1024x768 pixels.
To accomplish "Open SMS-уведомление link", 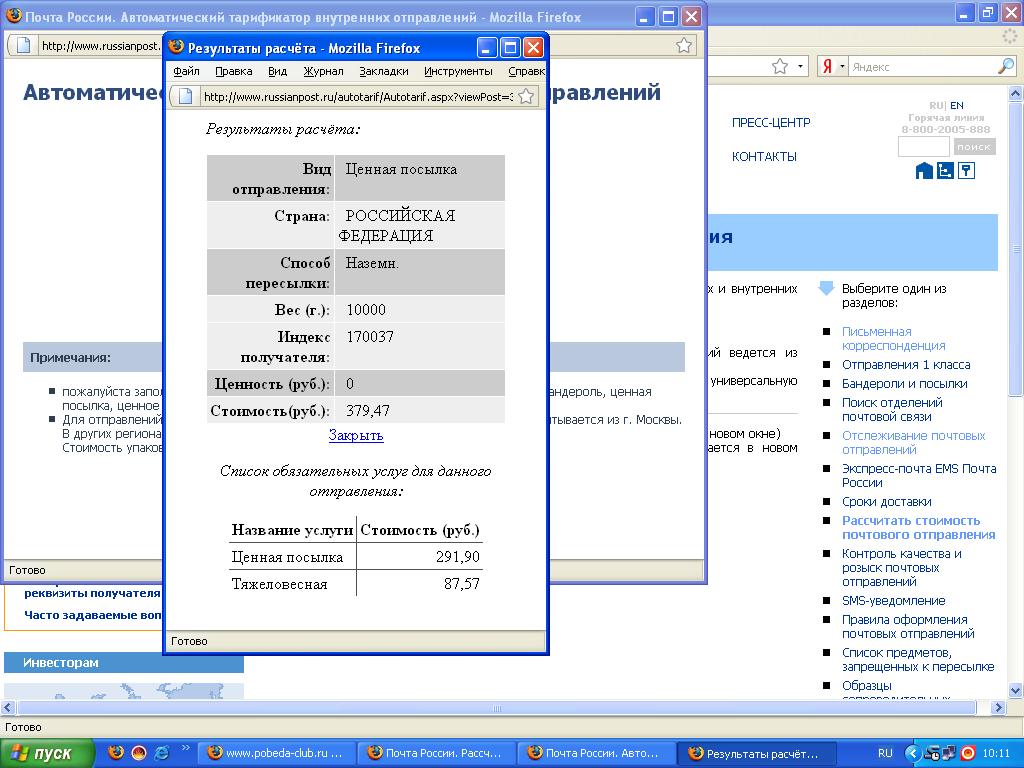I will pyautogui.click(x=893, y=601).
